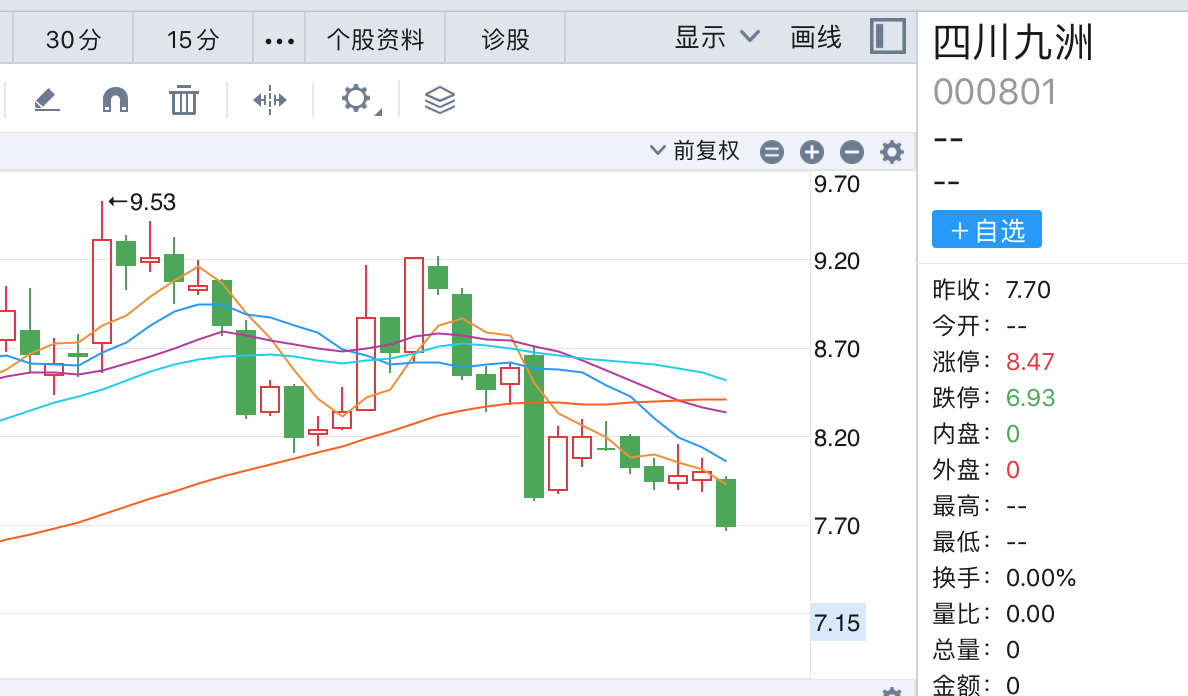Screen dimensions: 1188x696
Task: Open chart settings gear beside zoom buttons
Action: click(x=891, y=152)
